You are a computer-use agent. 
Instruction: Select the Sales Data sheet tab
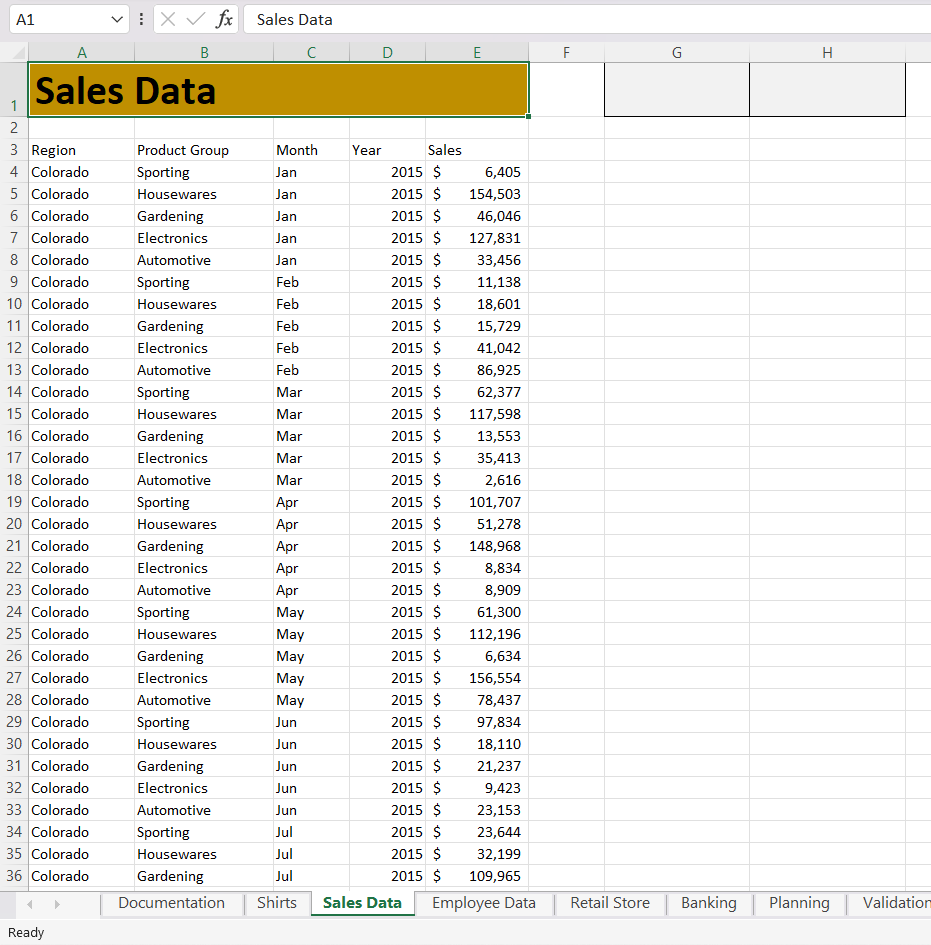tap(362, 903)
